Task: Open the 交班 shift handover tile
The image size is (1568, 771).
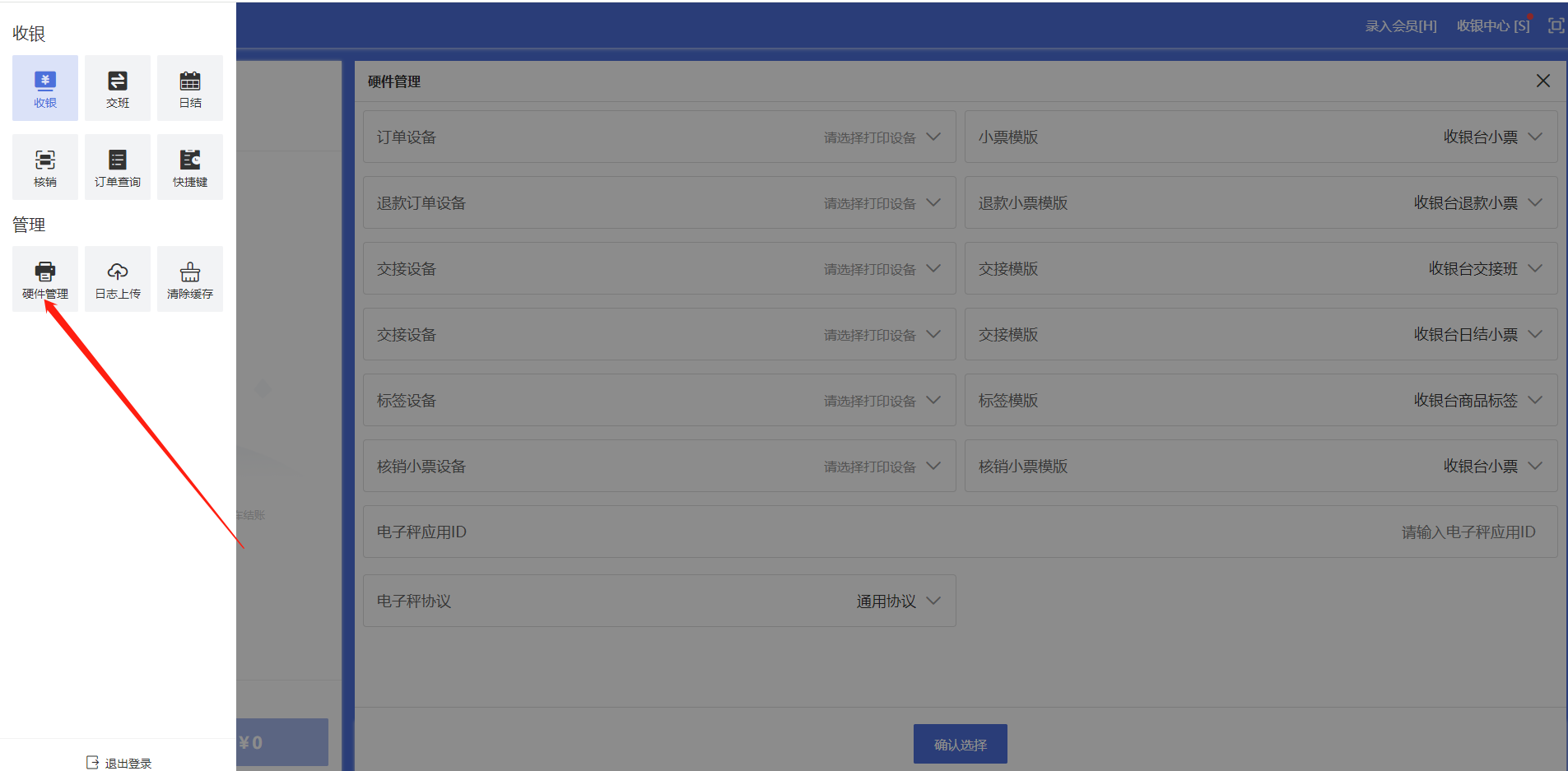Action: pyautogui.click(x=118, y=88)
